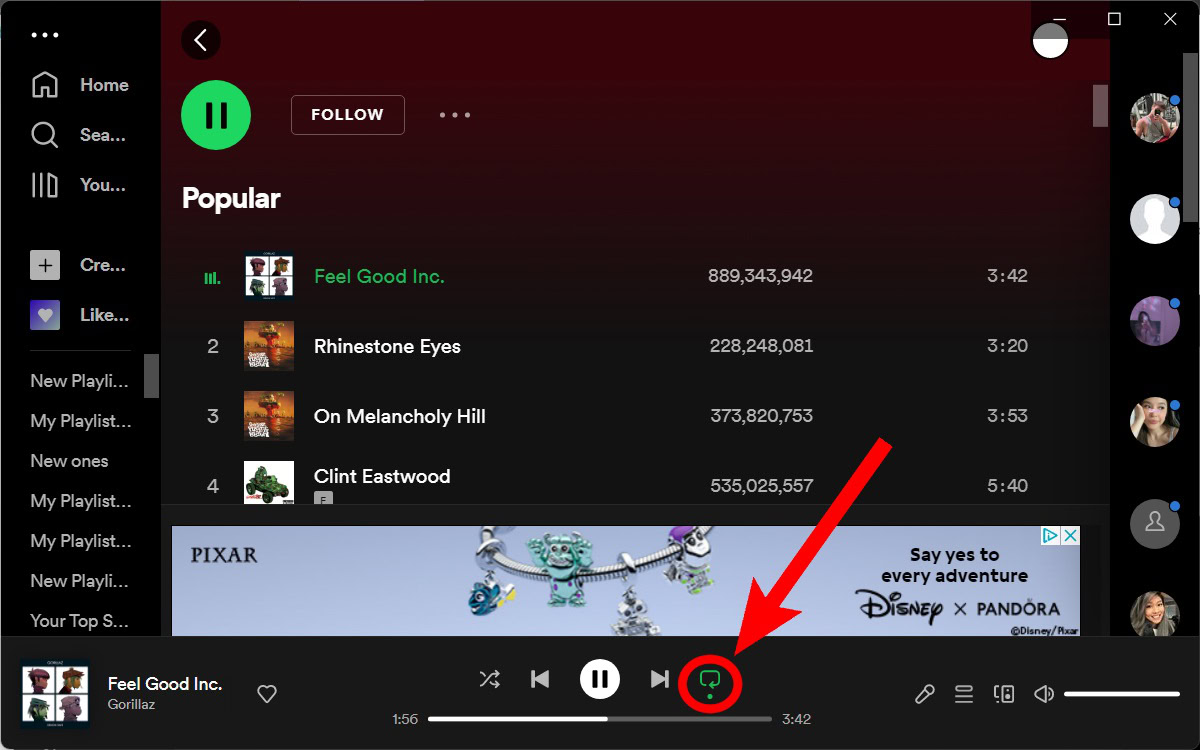This screenshot has height=750, width=1200.
Task: Open Your Top S... playlist in sidebar
Action: tap(80, 621)
